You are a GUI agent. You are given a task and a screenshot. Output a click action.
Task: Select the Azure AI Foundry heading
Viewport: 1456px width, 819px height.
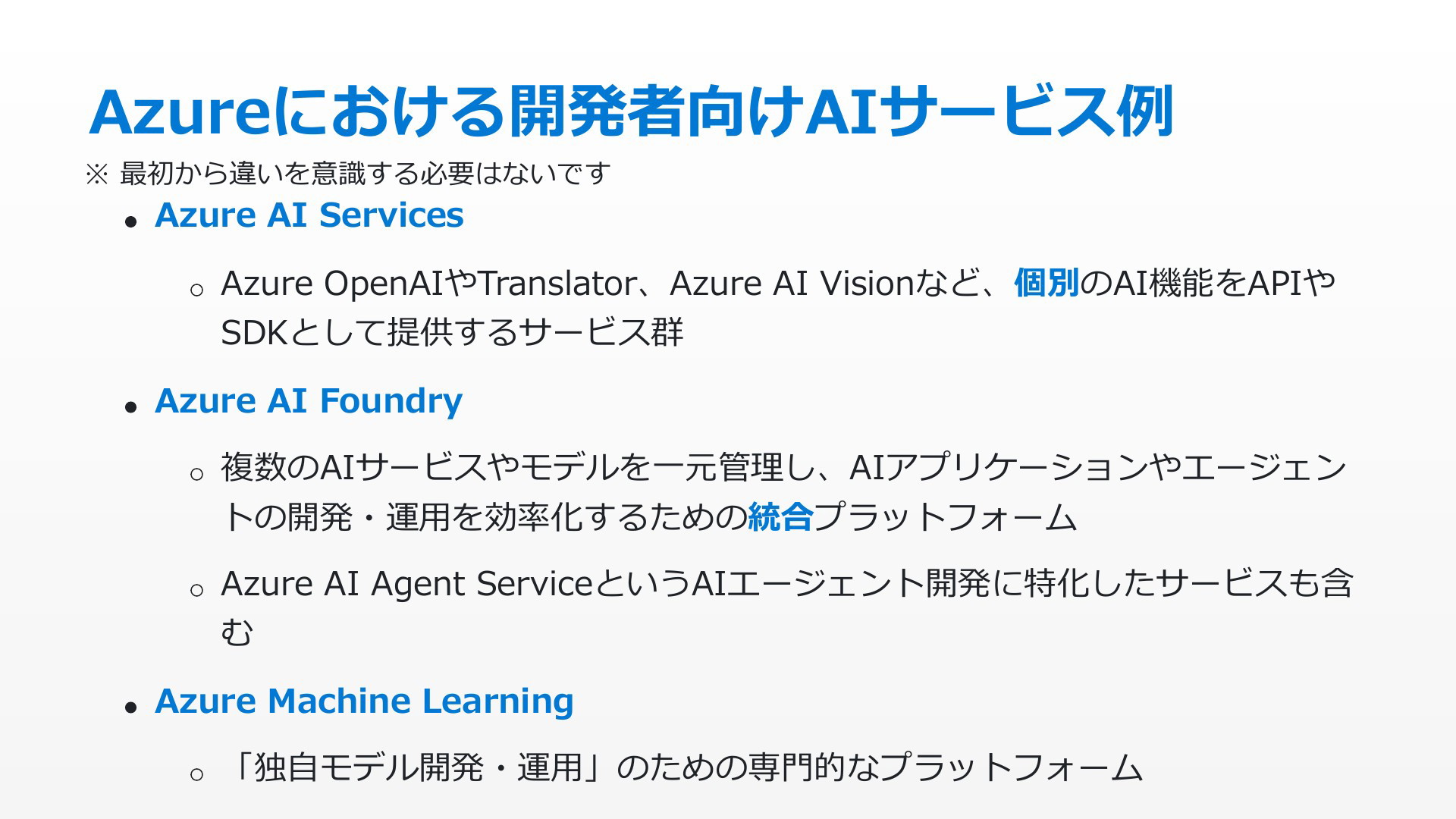(x=309, y=401)
